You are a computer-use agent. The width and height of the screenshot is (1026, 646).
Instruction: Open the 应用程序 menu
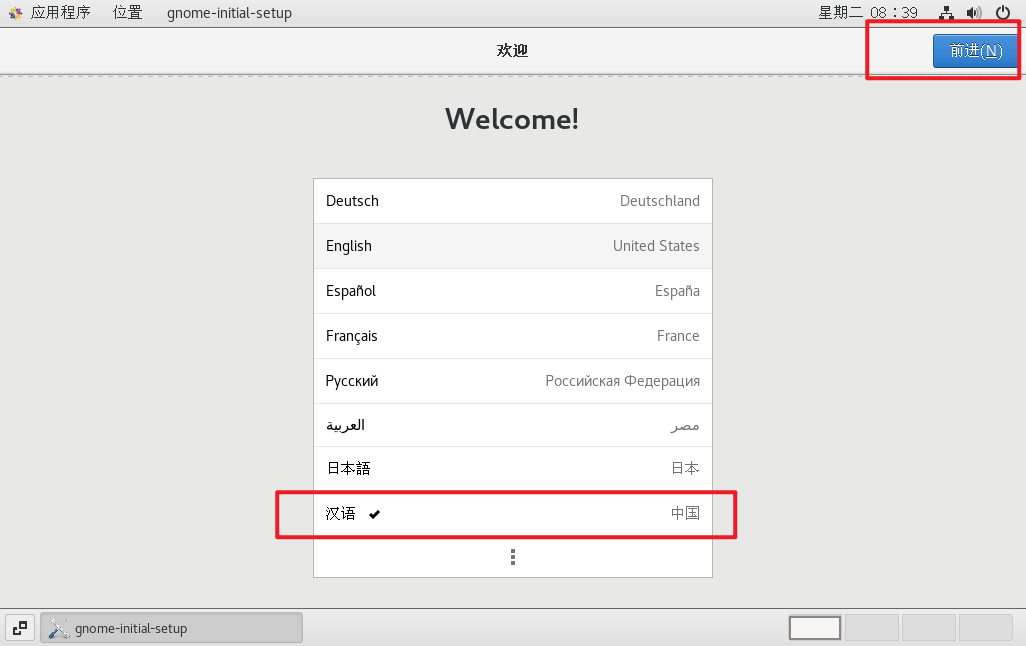pos(61,13)
